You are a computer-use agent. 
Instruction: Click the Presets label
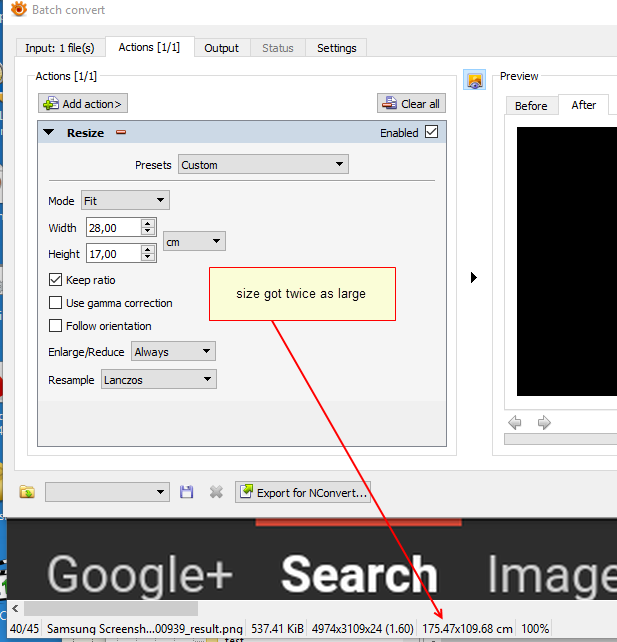(153, 165)
